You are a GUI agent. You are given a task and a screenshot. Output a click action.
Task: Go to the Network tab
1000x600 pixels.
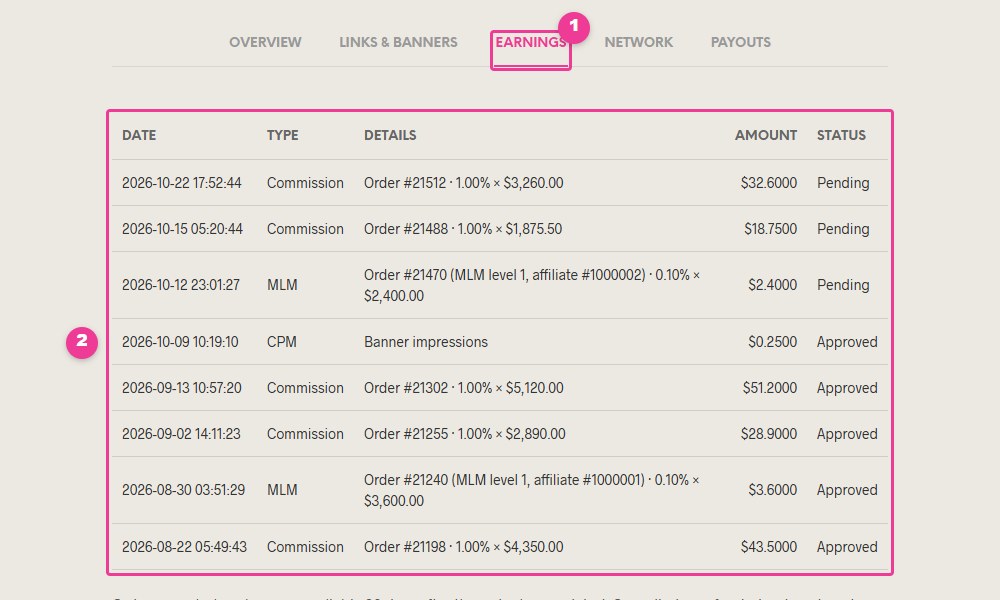point(638,42)
